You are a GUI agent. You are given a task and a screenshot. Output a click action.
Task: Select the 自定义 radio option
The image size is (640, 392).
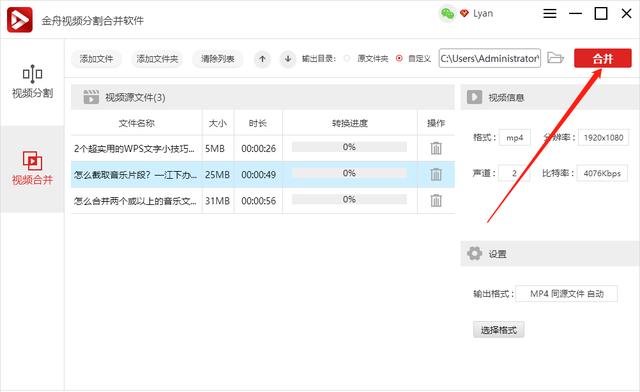click(399, 59)
